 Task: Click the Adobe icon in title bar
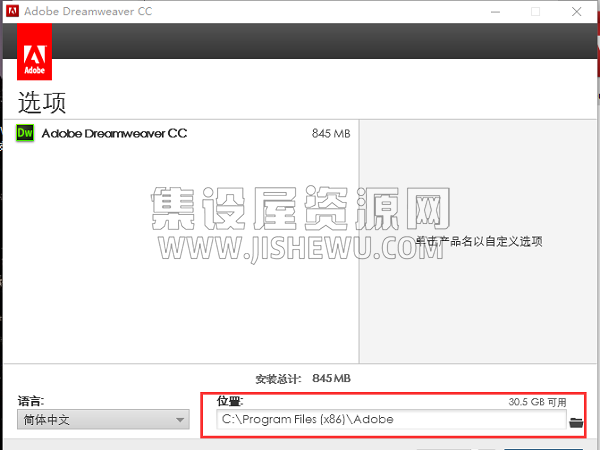pos(13,11)
